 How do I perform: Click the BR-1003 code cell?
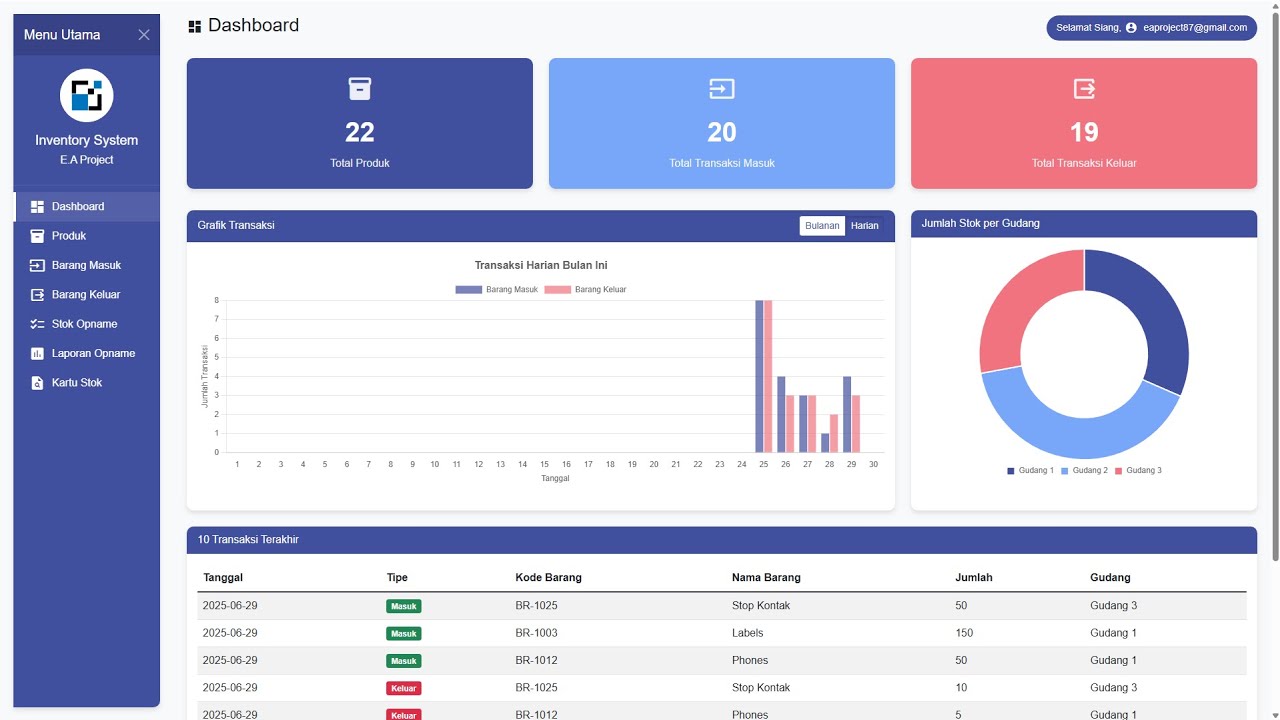pos(537,633)
